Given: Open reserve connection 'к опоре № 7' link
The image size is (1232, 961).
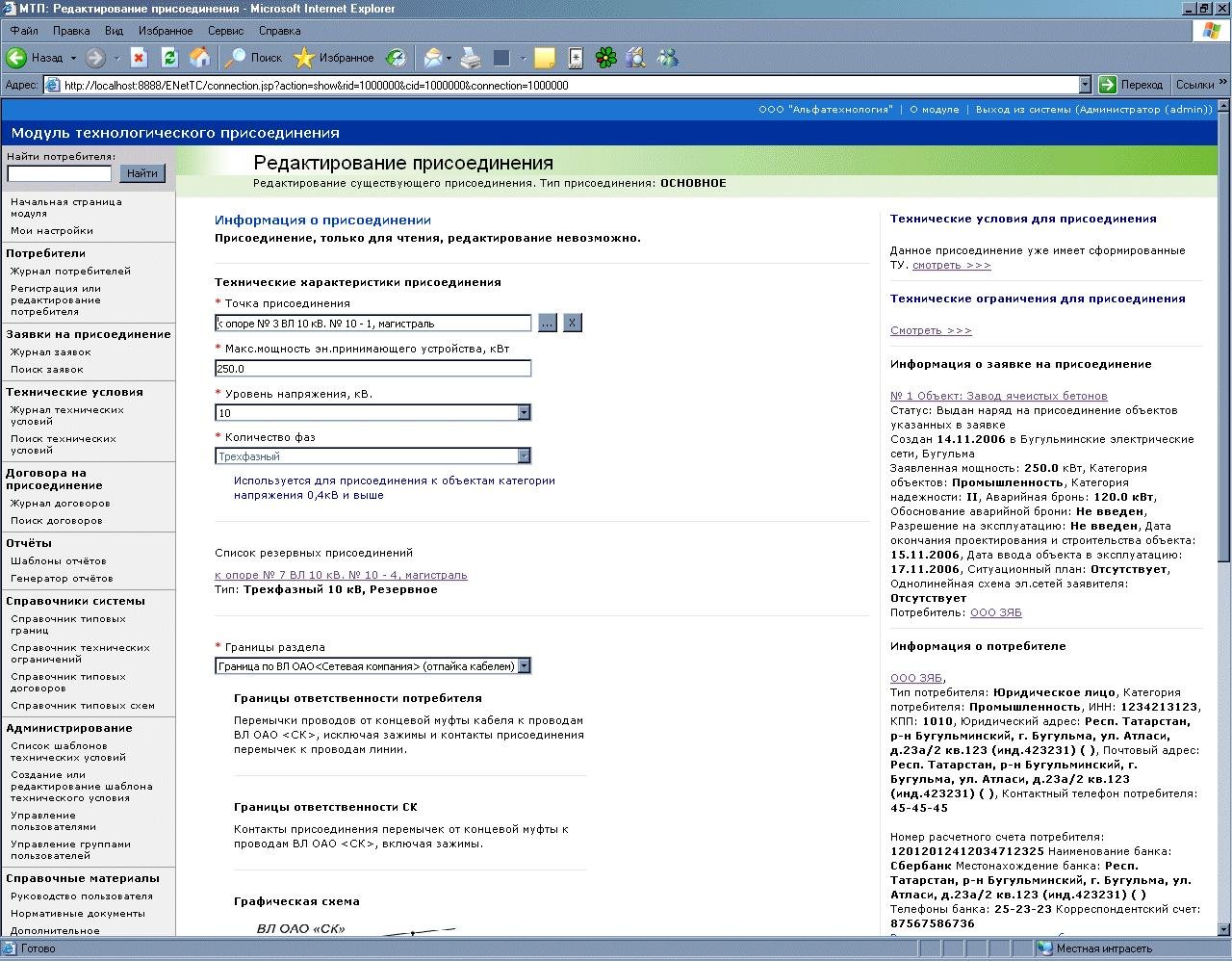Looking at the screenshot, I should 341,575.
